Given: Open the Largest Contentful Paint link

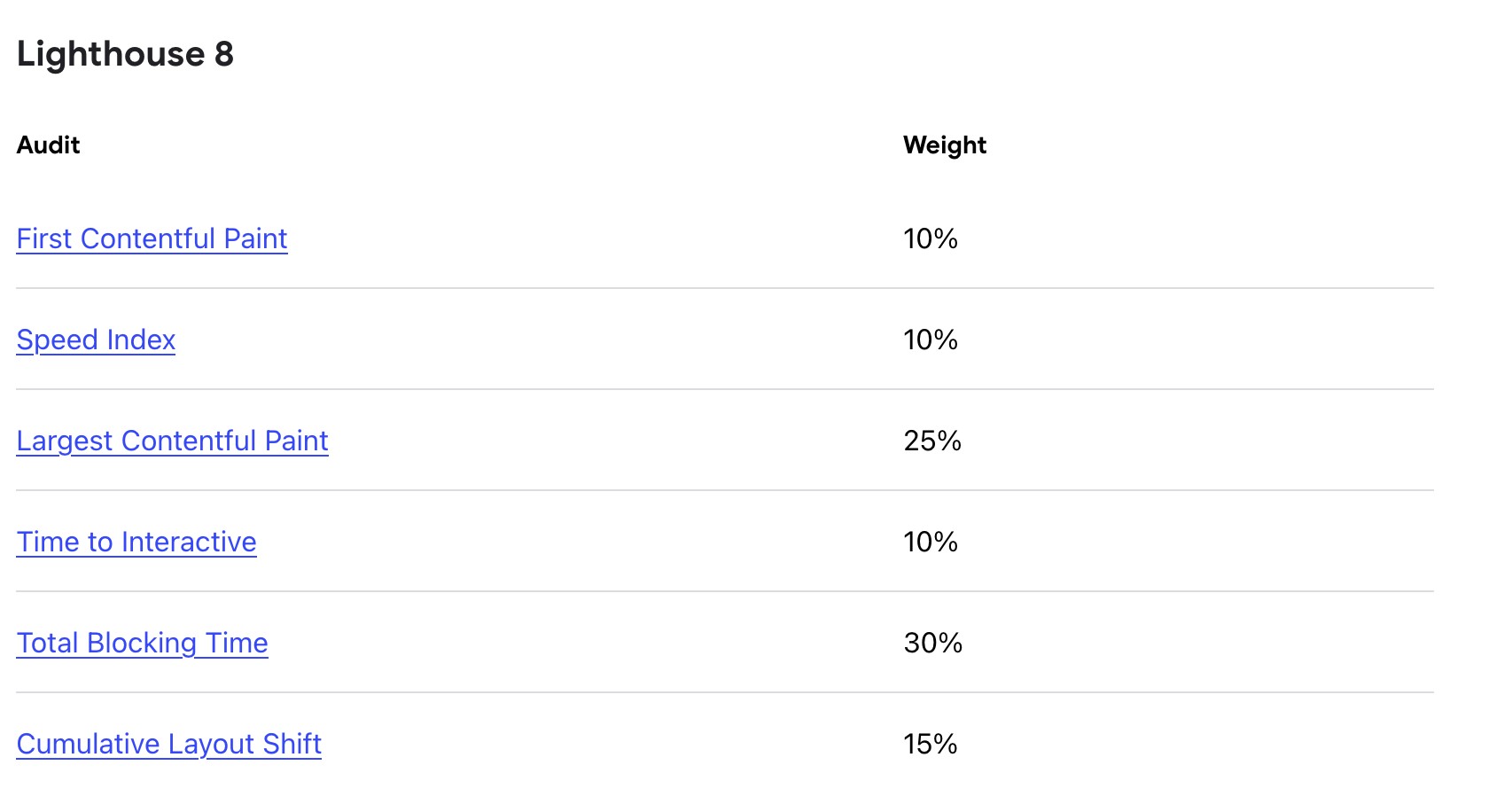Looking at the screenshot, I should click(x=172, y=441).
